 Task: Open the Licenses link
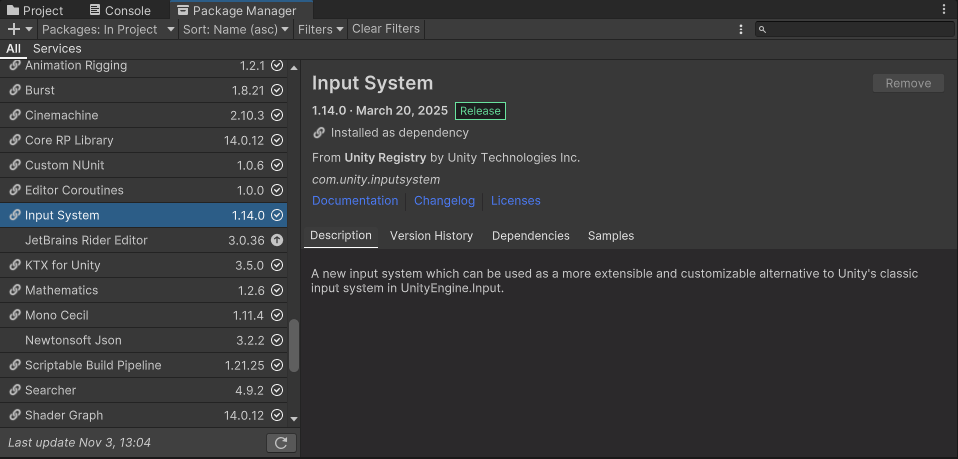coord(516,201)
